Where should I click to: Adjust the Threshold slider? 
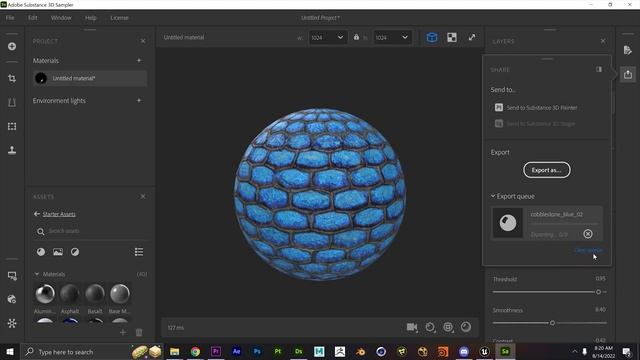pos(549,292)
